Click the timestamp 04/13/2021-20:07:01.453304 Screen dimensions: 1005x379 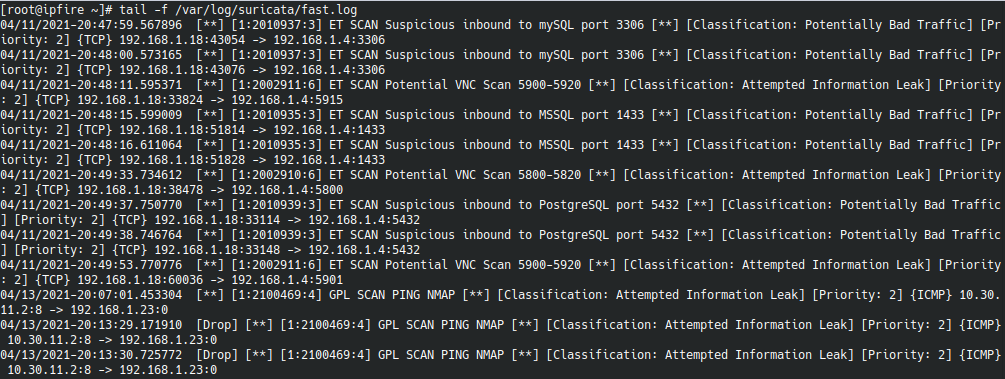[91, 294]
